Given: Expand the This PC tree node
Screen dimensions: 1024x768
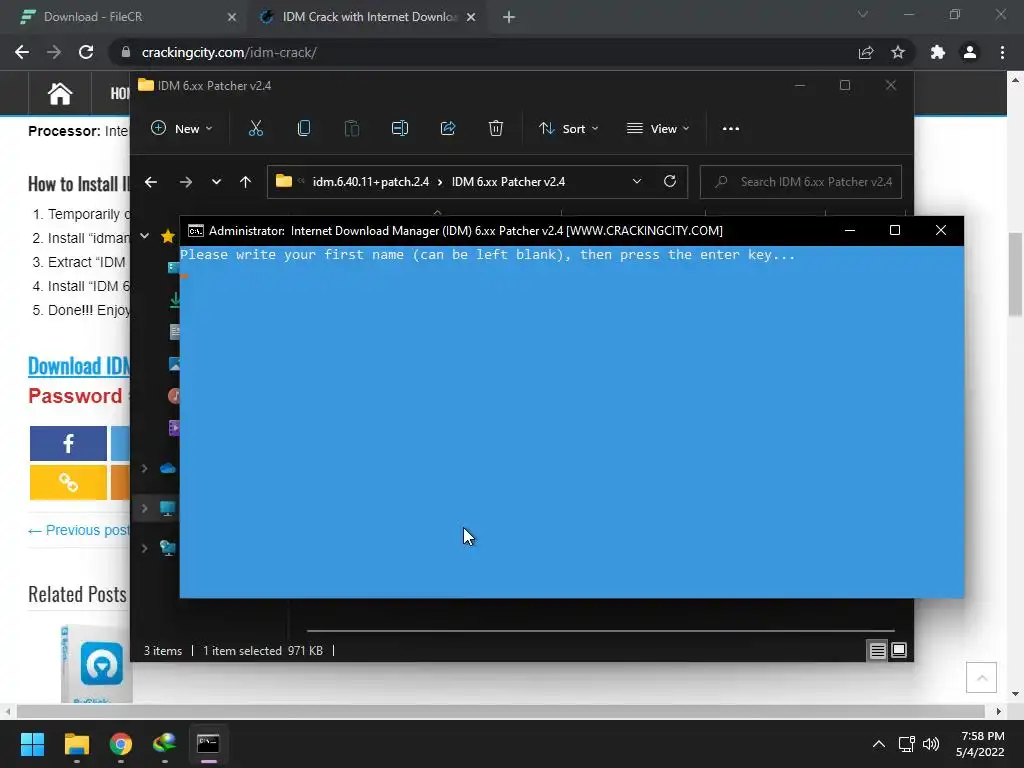Looking at the screenshot, I should pos(144,508).
